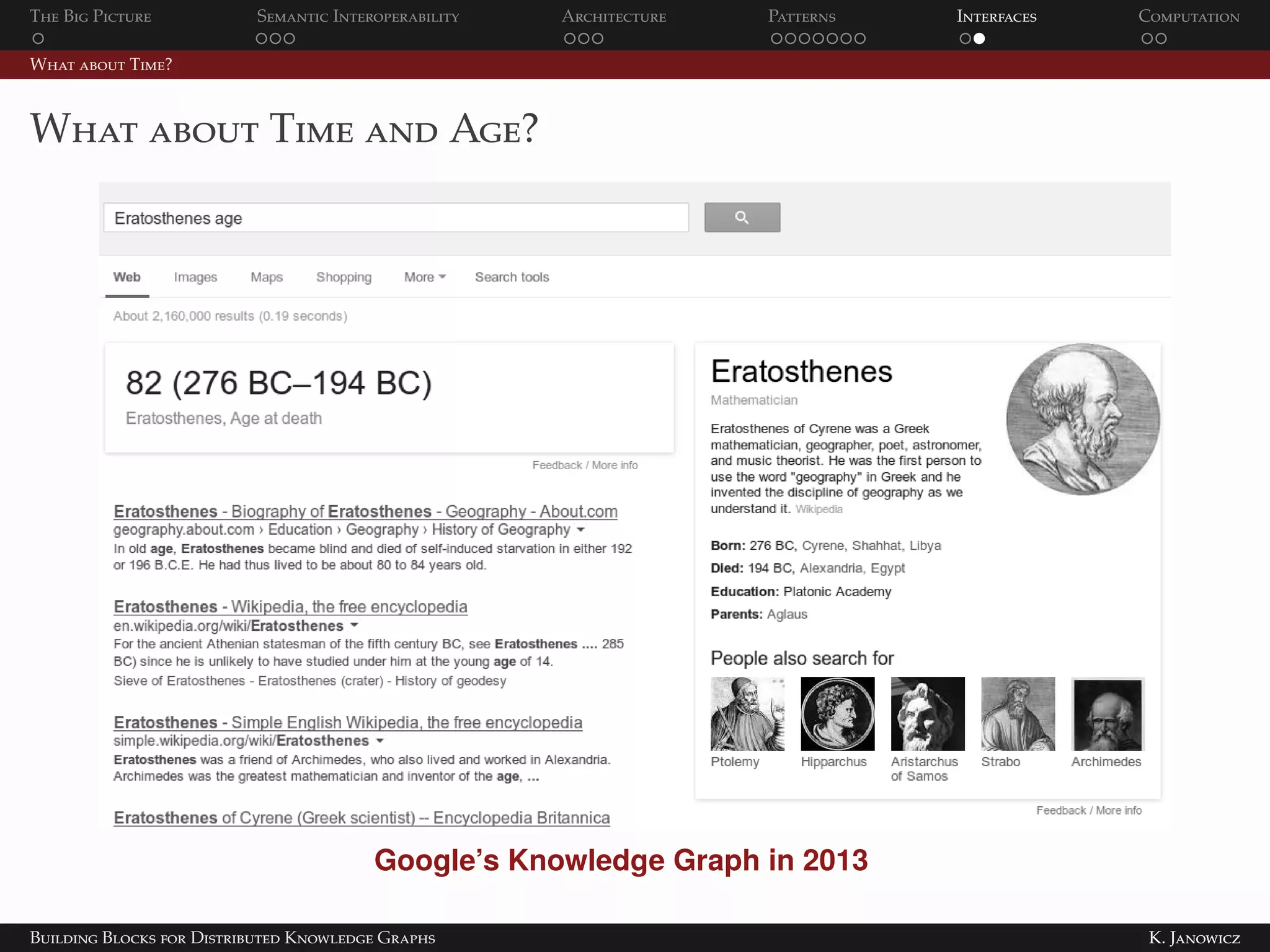Click the search box containing Eratosthenes age
The width and height of the screenshot is (1270, 952).
396,218
